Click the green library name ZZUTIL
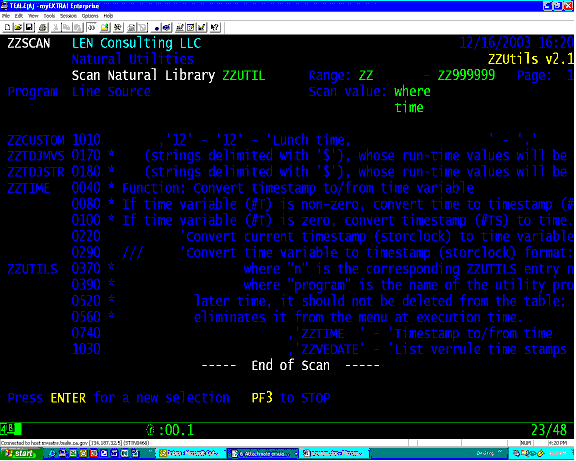This screenshot has width=576, height=461. [x=244, y=75]
